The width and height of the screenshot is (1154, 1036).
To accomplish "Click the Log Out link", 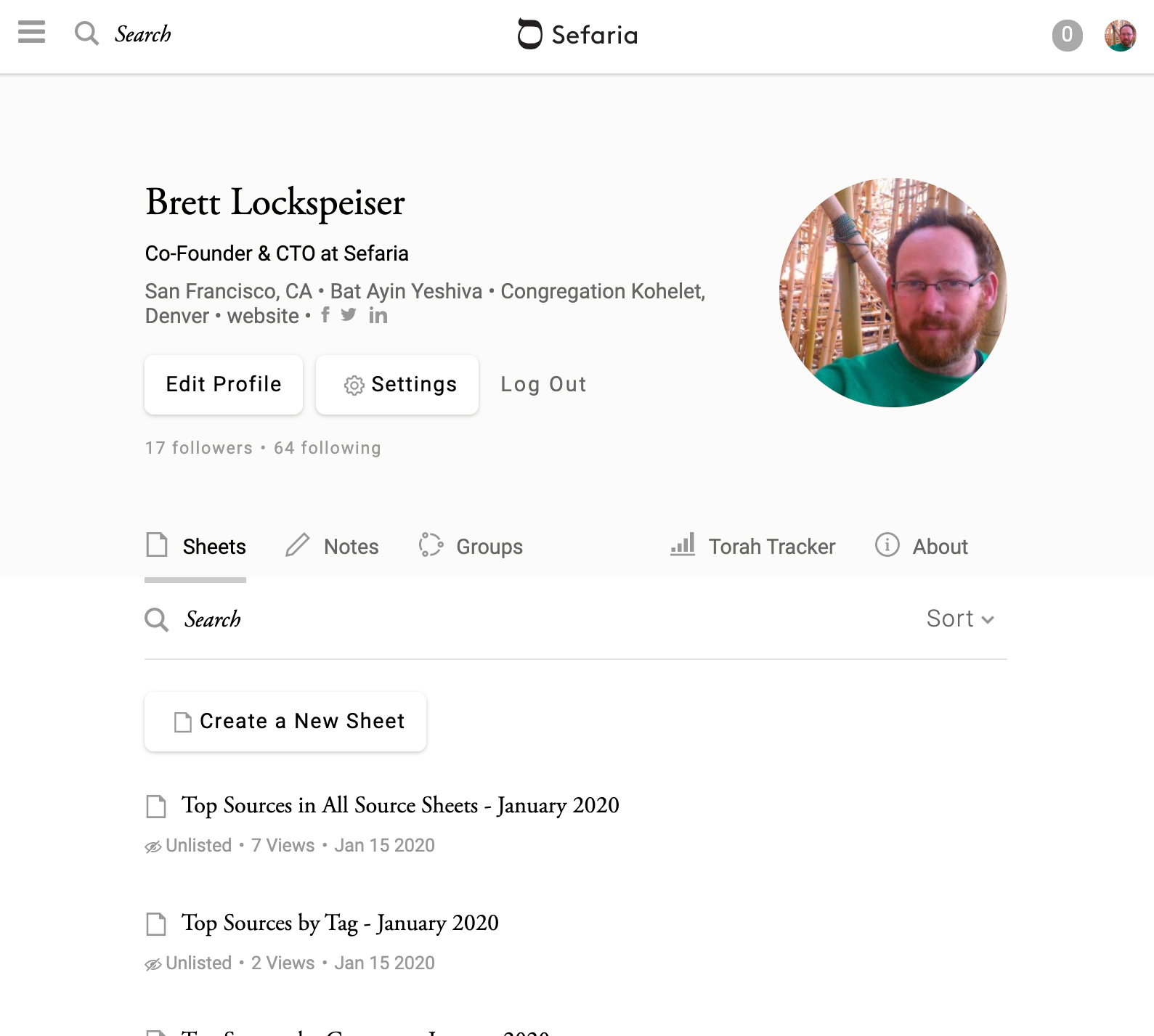I will (543, 385).
